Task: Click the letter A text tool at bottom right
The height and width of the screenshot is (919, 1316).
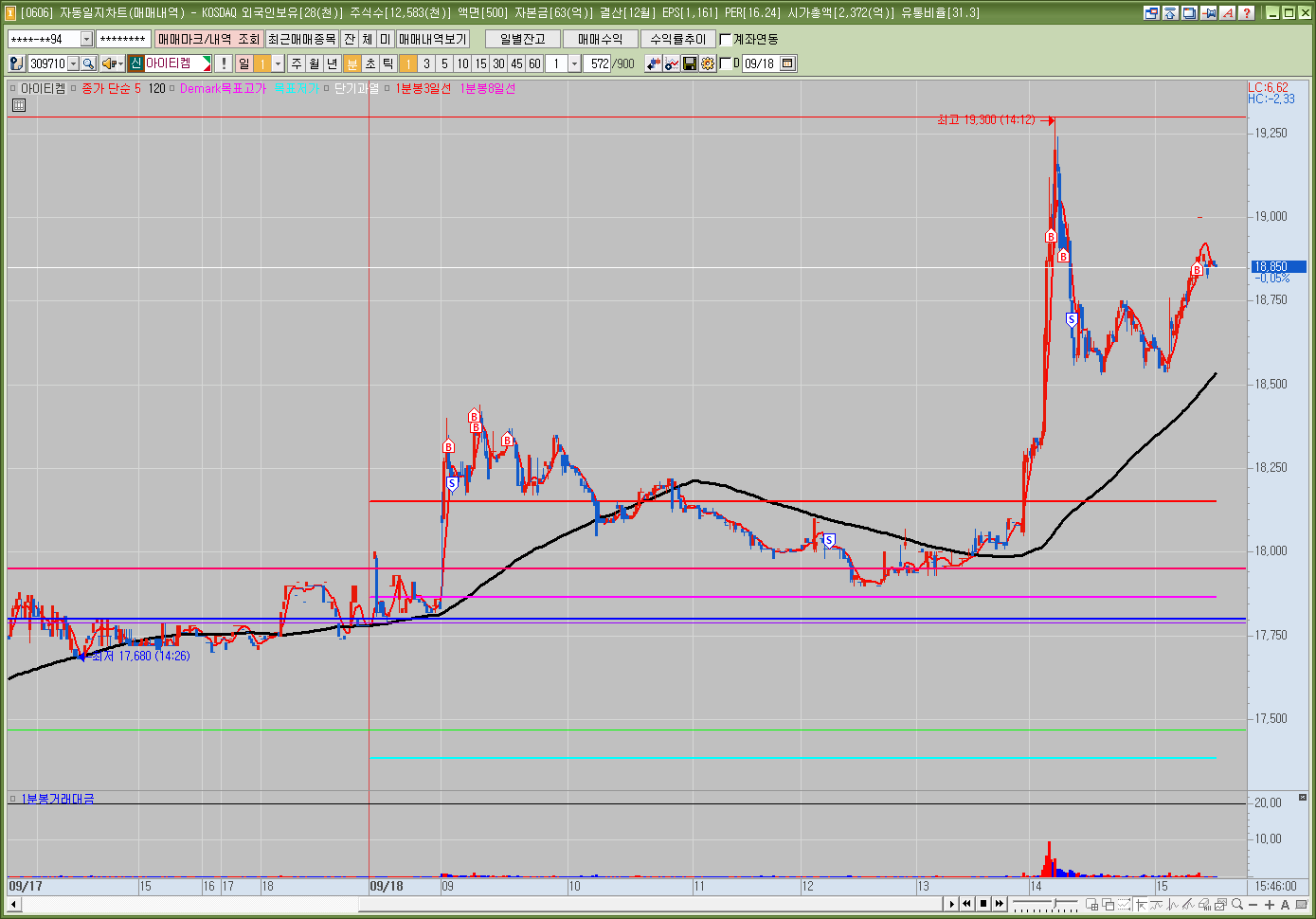Action: click(x=1285, y=905)
